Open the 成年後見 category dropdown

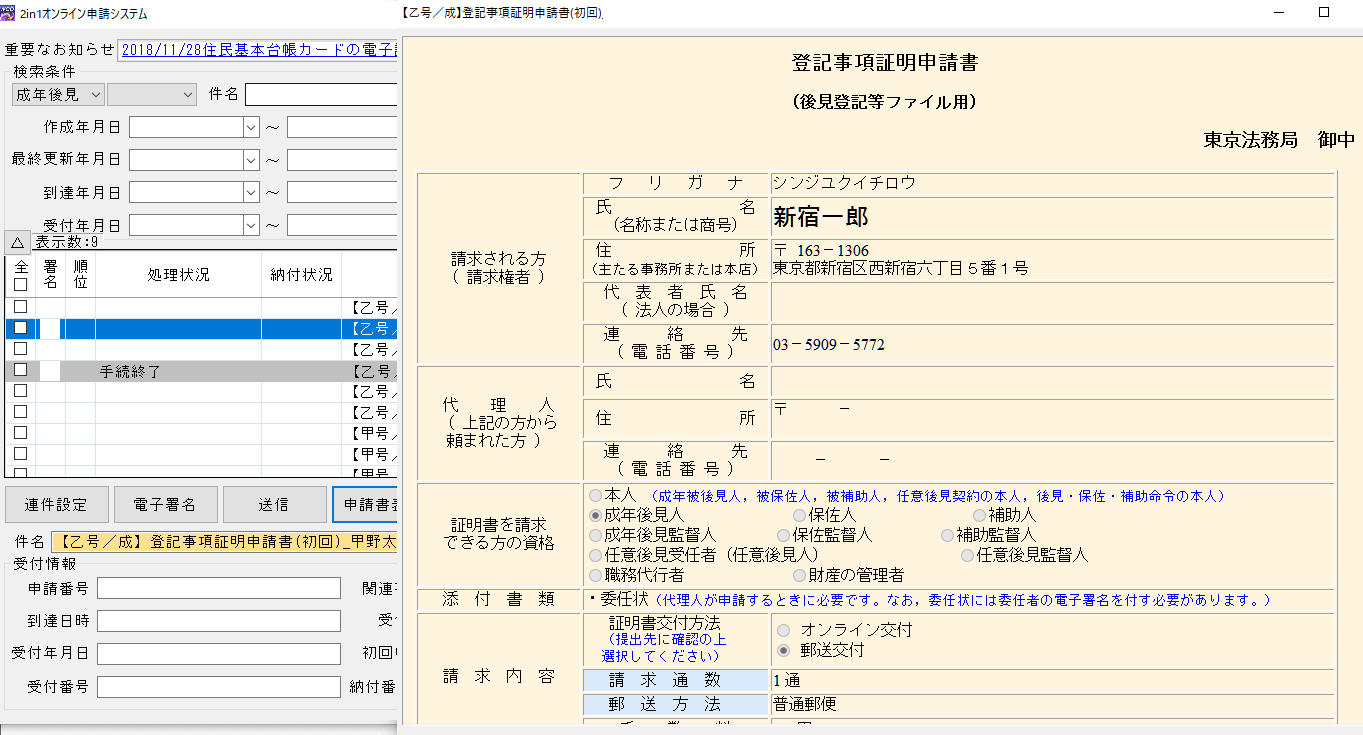tap(57, 94)
